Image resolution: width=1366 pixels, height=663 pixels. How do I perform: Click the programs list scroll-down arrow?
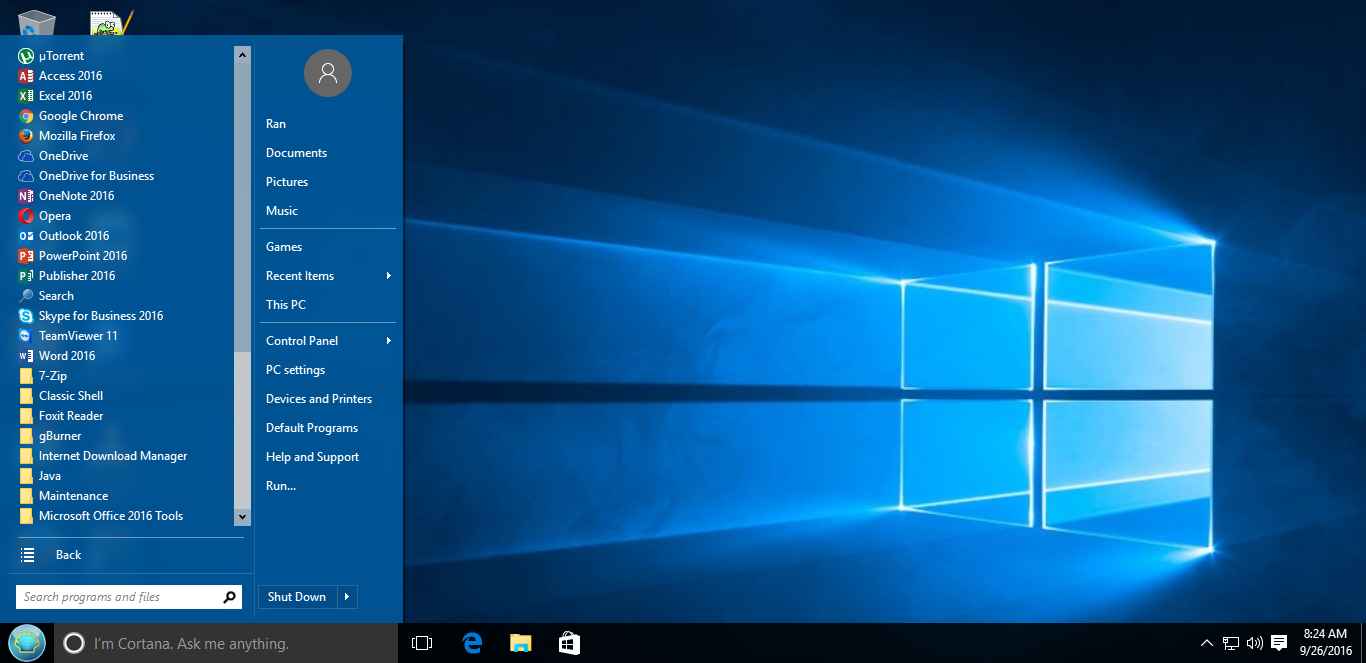click(242, 517)
